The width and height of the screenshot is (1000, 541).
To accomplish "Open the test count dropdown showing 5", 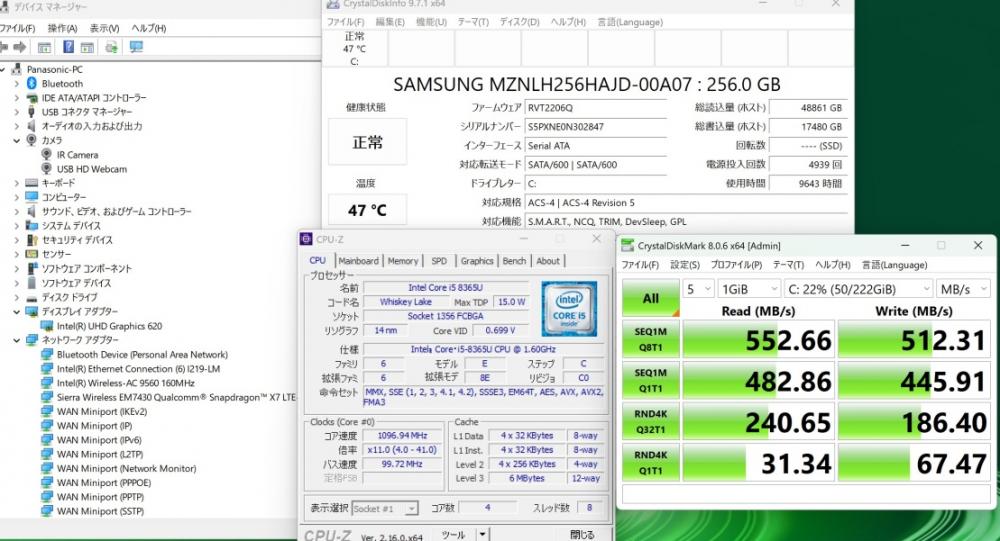I will 698,289.
